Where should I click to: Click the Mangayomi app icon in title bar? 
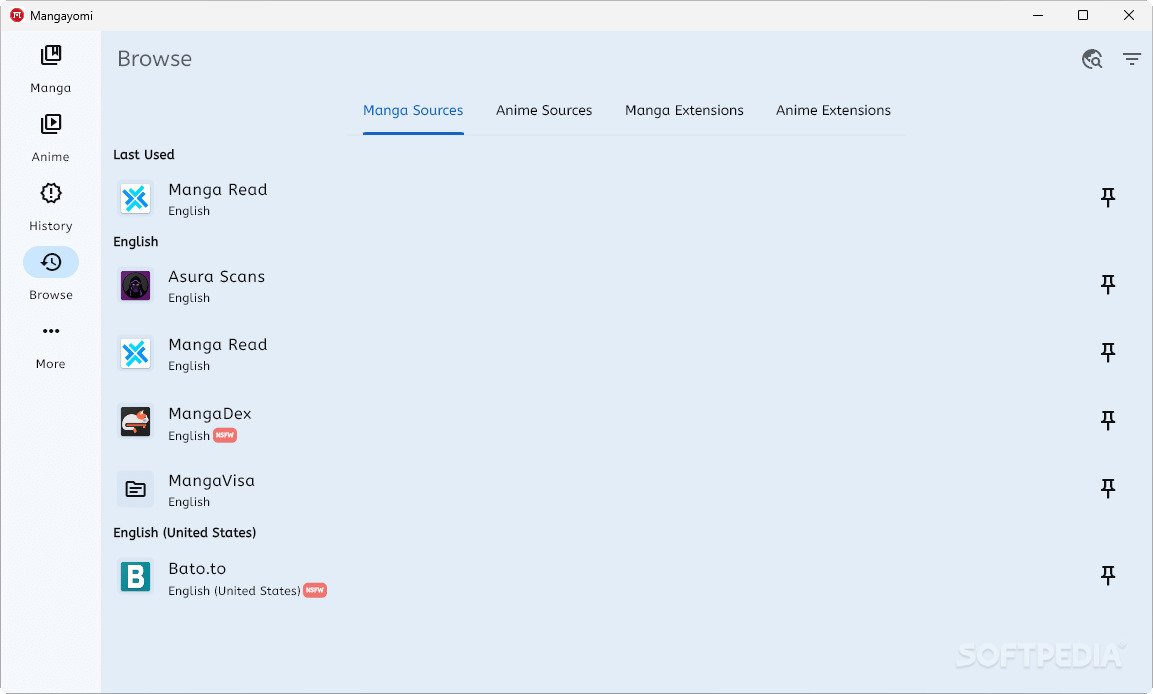[17, 15]
